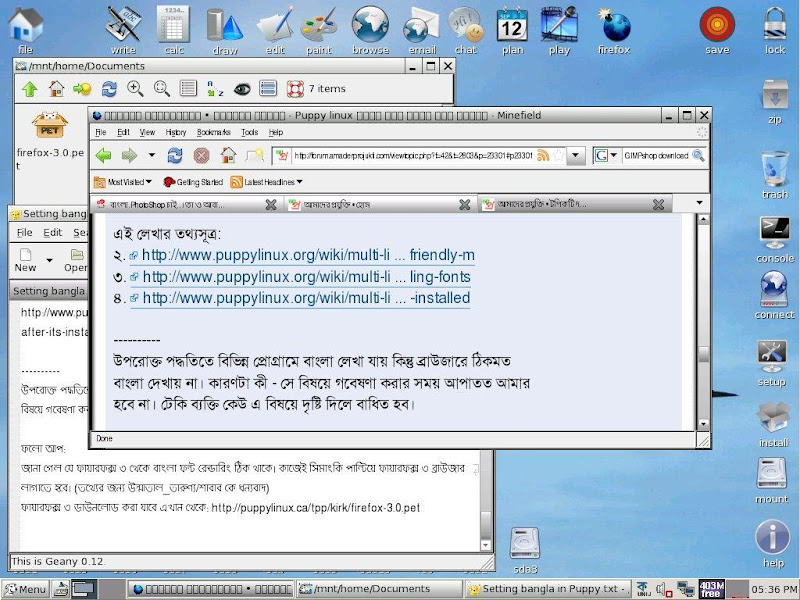Open the address bar history dropdown

(576, 155)
